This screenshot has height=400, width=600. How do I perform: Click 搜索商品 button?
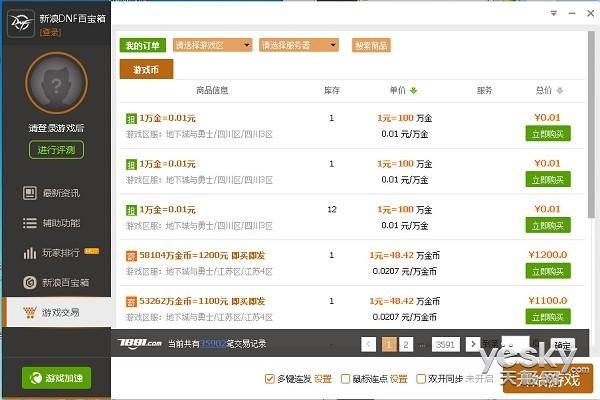coord(371,46)
